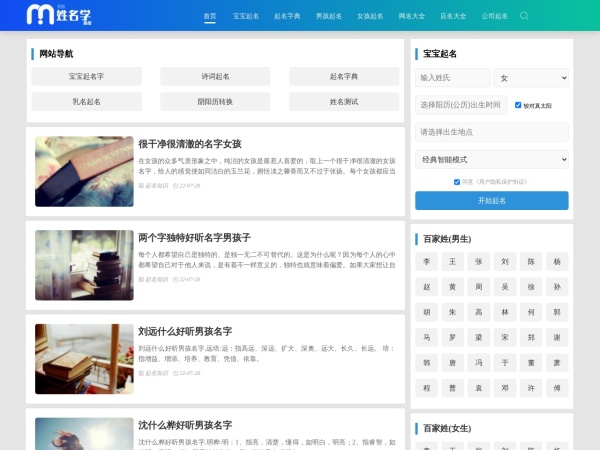Click the 诗词起名 button
The image size is (600, 450).
215,77
